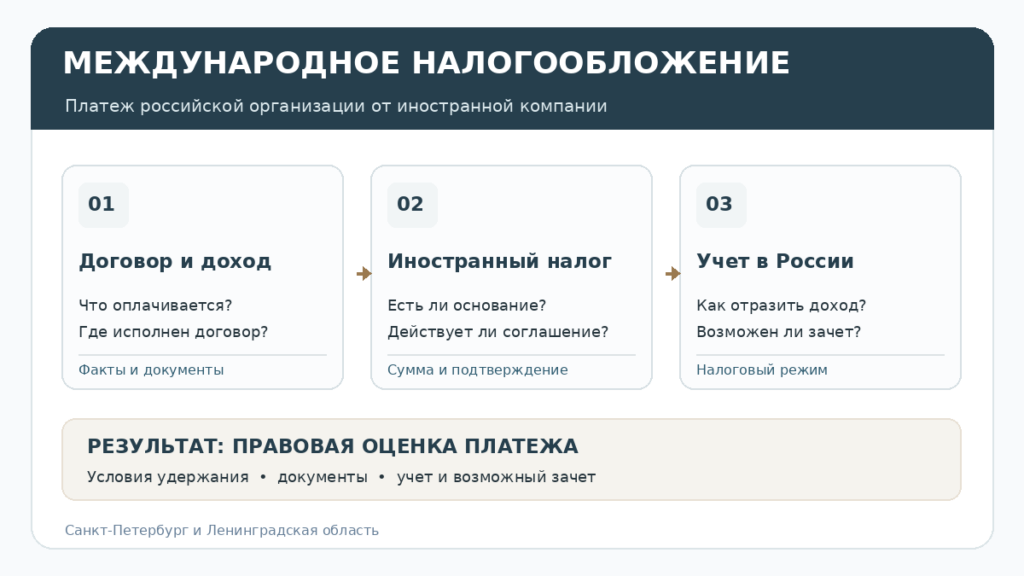Image resolution: width=1024 pixels, height=576 pixels.
Task: Click the step badge 02
Action: click(412, 205)
